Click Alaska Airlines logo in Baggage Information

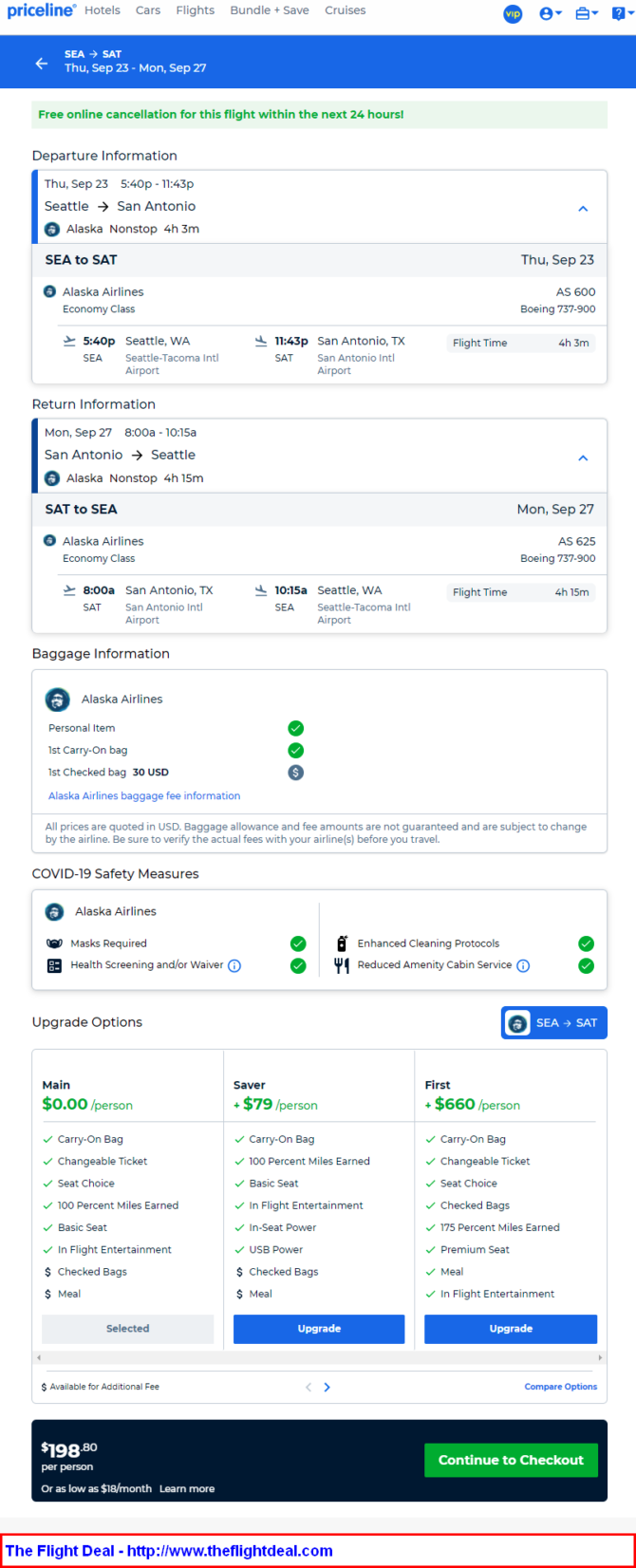click(x=58, y=700)
